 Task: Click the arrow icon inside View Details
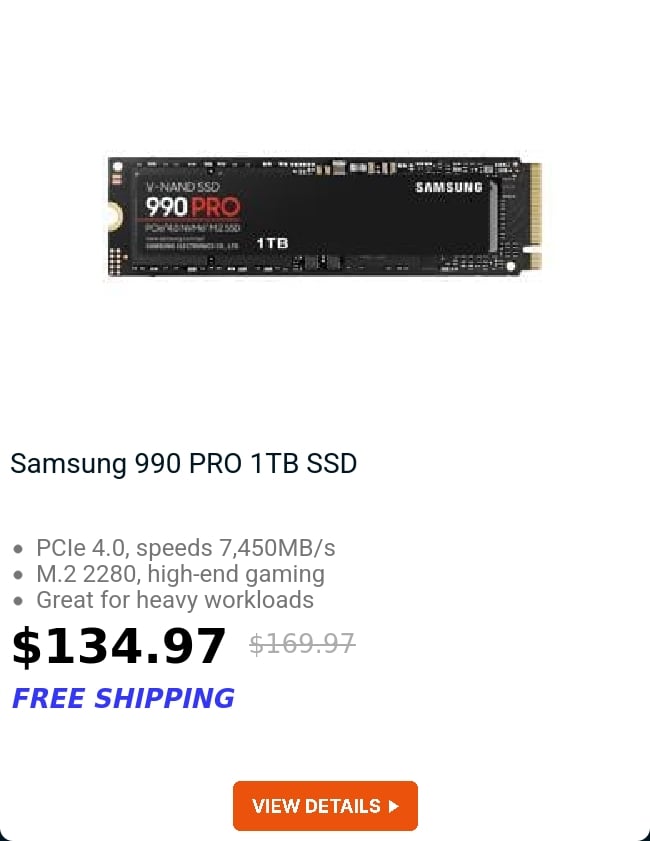394,806
